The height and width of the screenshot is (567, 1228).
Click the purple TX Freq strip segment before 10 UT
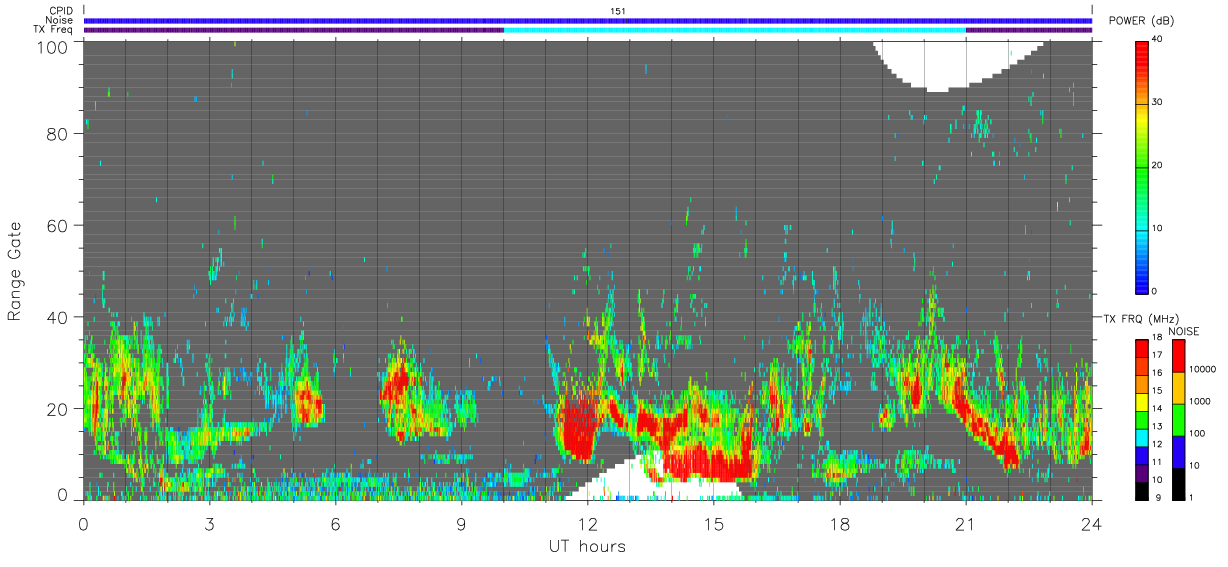click(294, 30)
